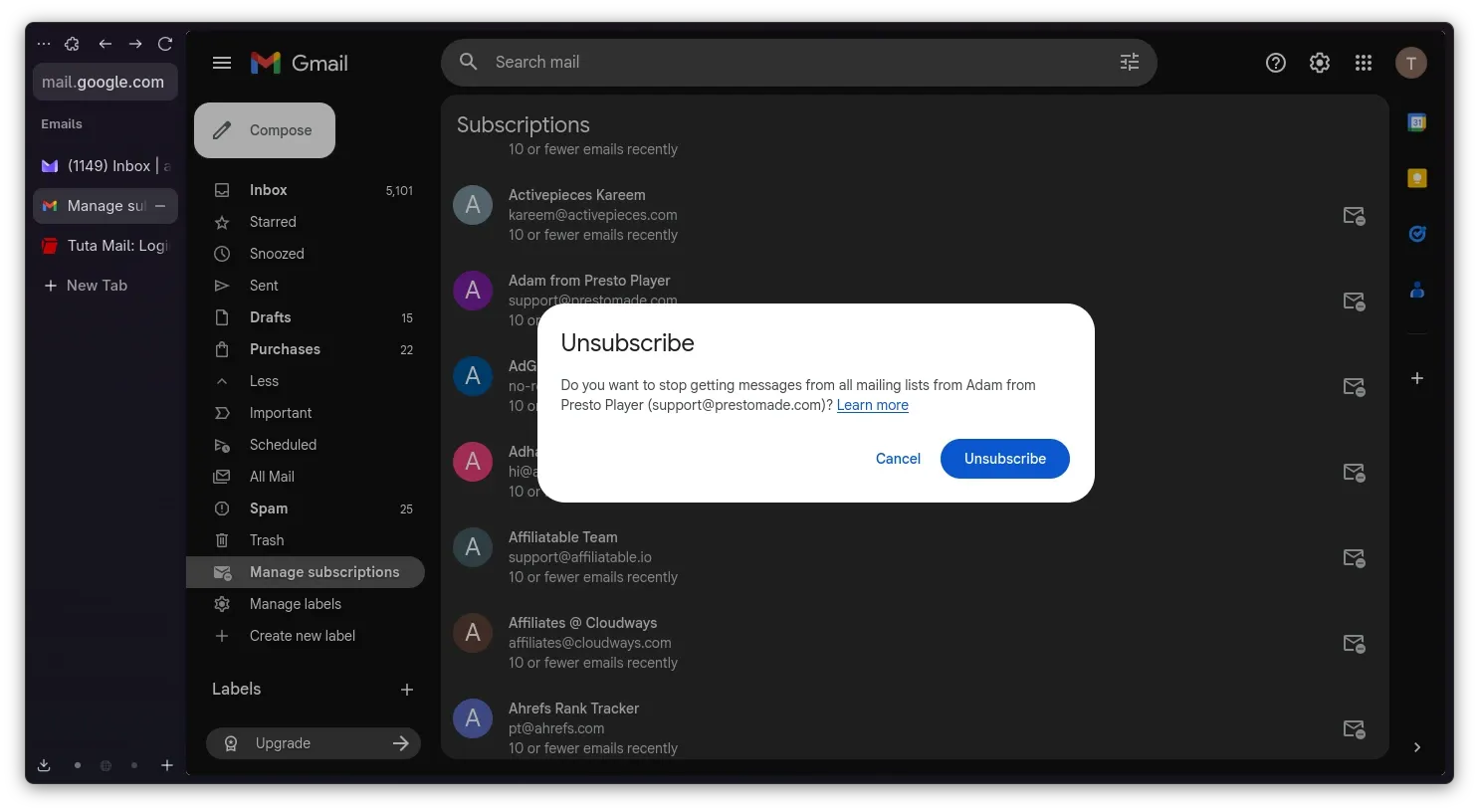Open Gmail settings via the gear icon
Screen dimensions: 1479x812
[x=1319, y=62]
